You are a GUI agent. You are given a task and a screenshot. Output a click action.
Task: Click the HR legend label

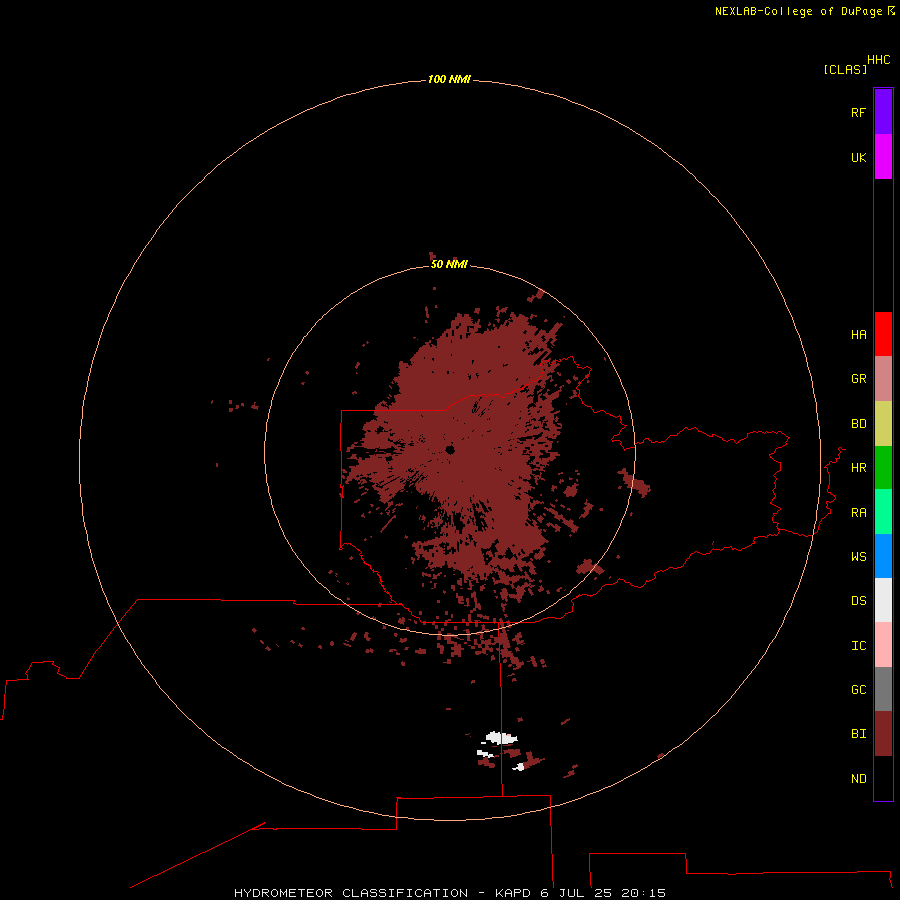coord(858,468)
